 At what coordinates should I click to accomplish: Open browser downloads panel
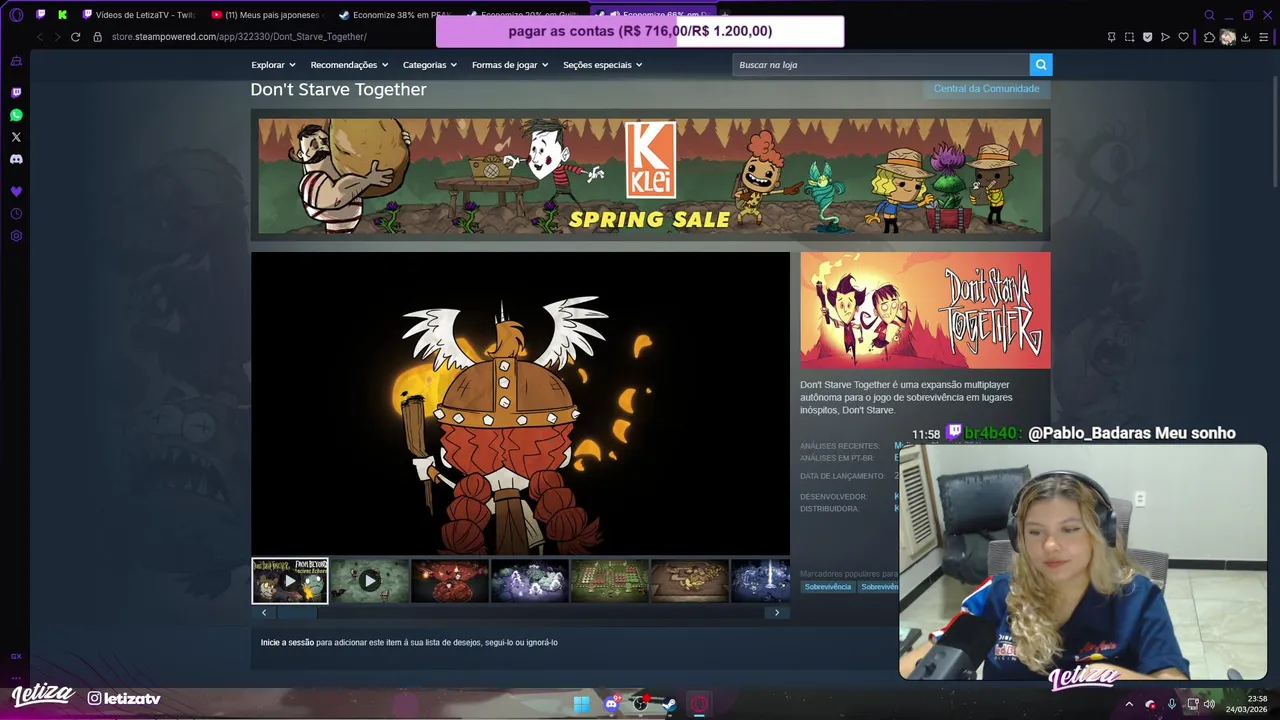coord(1246,37)
